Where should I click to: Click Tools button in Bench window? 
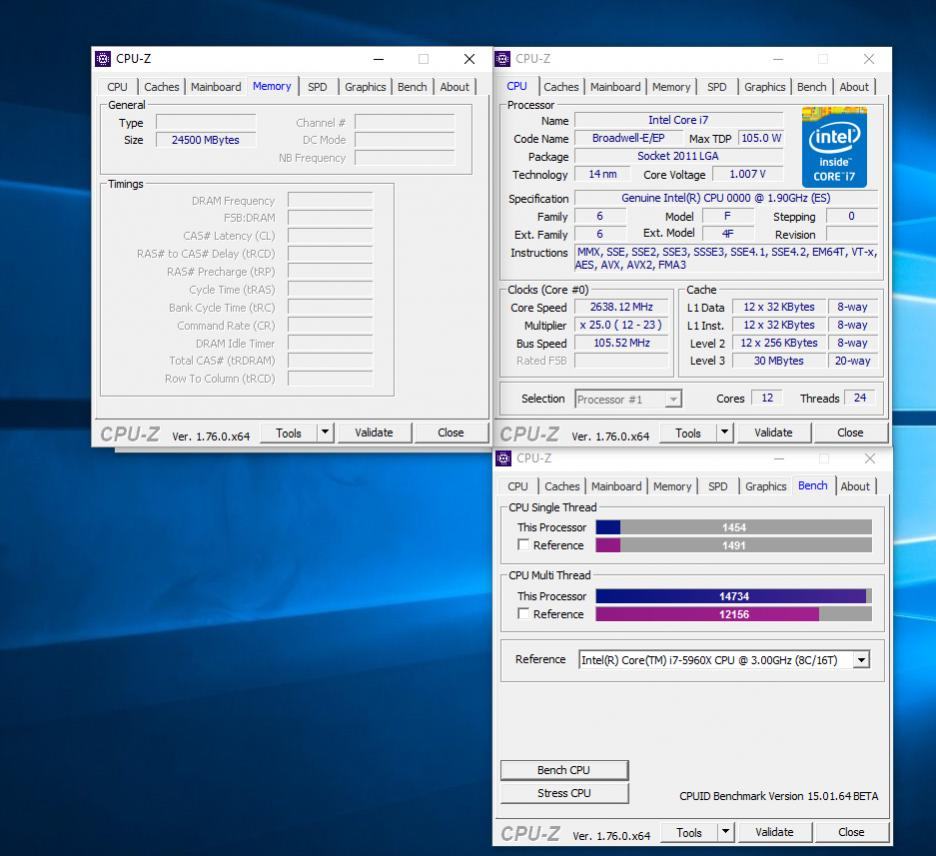[689, 832]
